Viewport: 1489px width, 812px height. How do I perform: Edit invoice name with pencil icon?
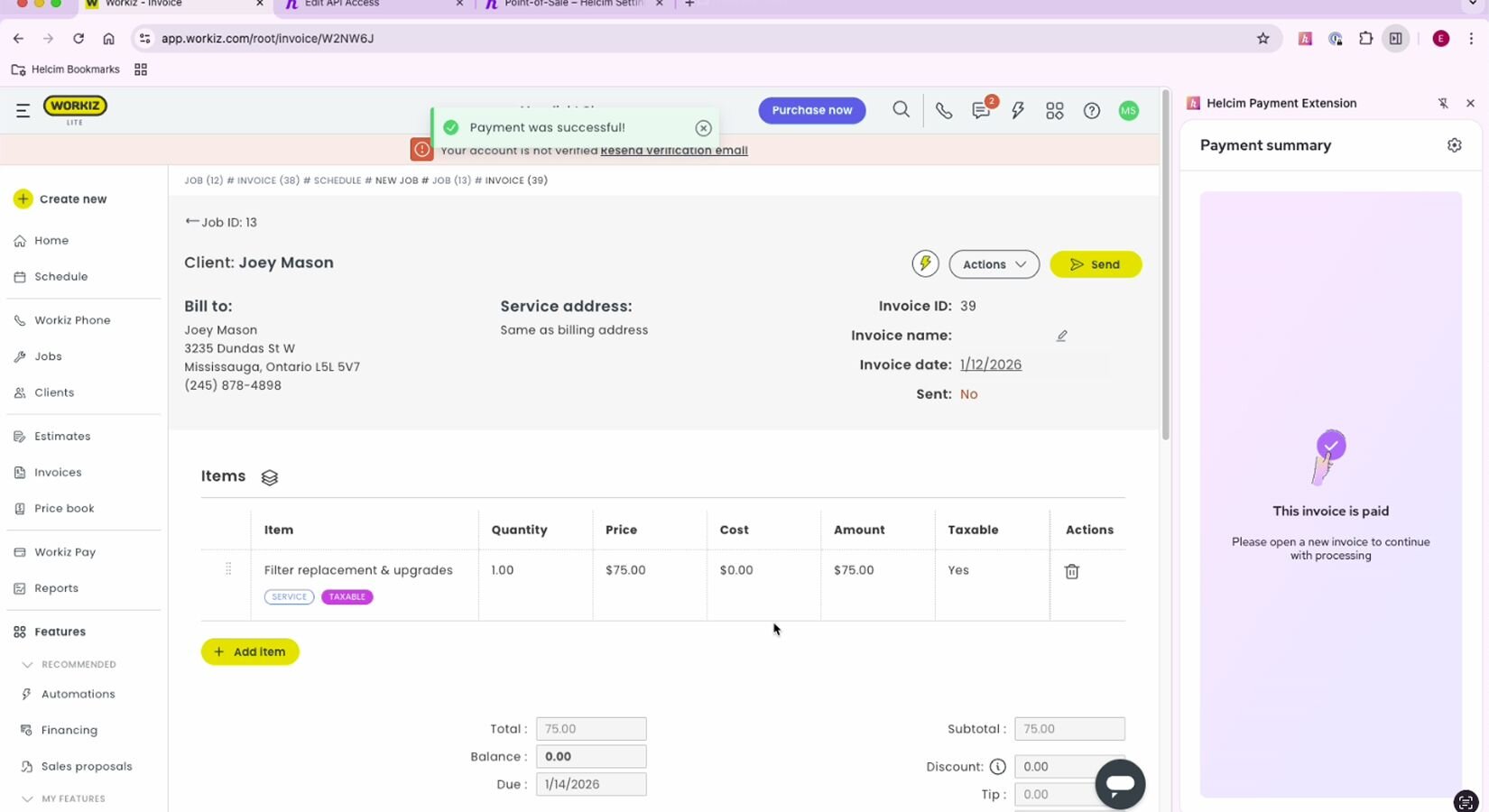click(1061, 336)
